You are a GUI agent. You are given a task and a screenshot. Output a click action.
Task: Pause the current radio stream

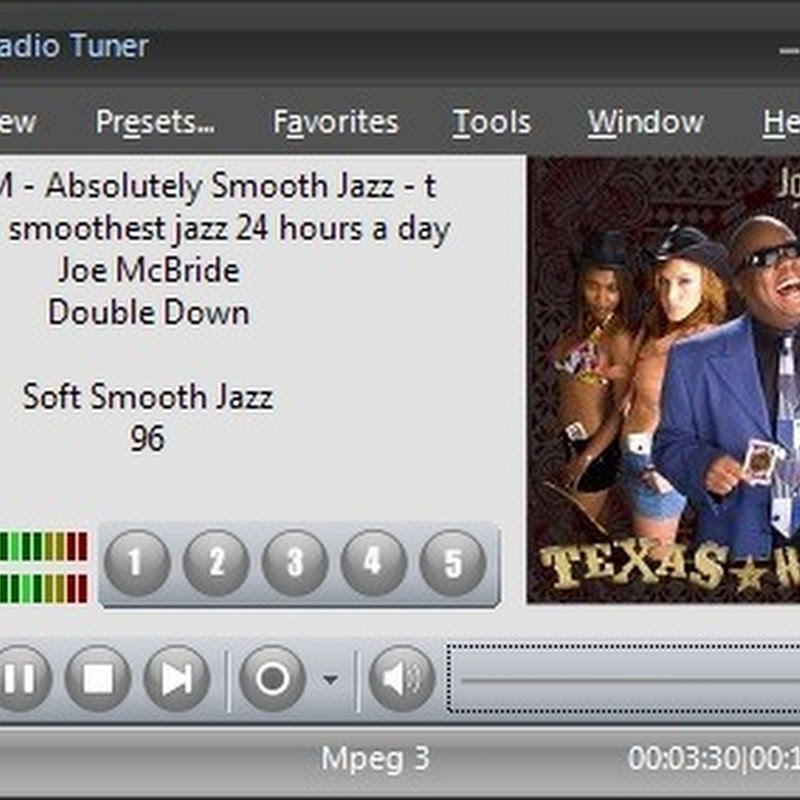click(x=18, y=679)
